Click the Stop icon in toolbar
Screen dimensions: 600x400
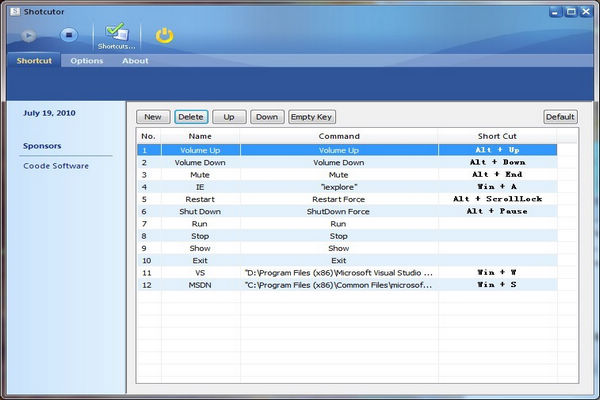click(69, 35)
